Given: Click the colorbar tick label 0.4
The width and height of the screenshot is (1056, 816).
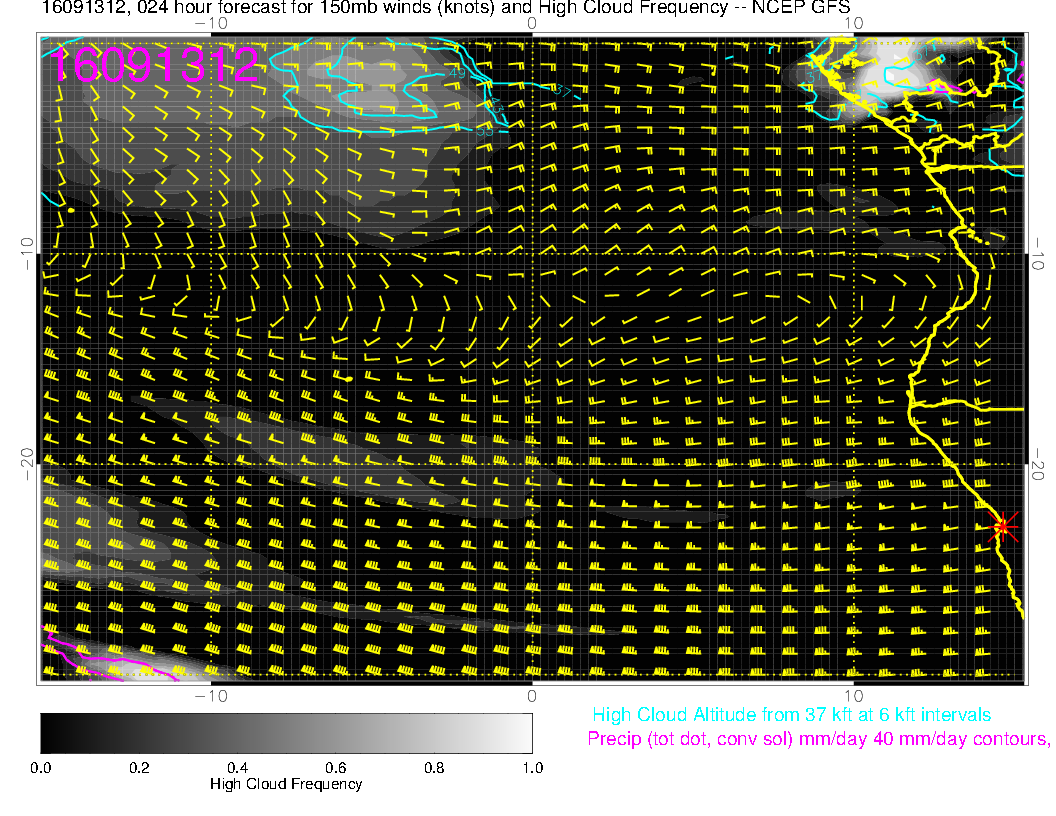Looking at the screenshot, I should (x=237, y=768).
